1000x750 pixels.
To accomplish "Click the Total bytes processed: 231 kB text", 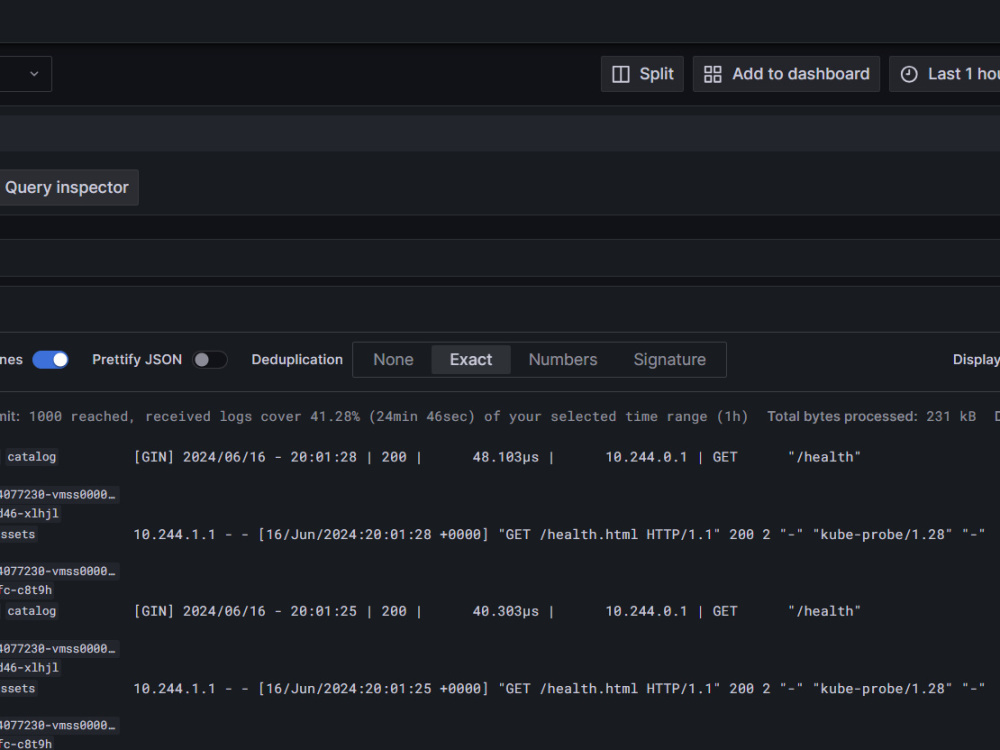I will tap(871, 416).
